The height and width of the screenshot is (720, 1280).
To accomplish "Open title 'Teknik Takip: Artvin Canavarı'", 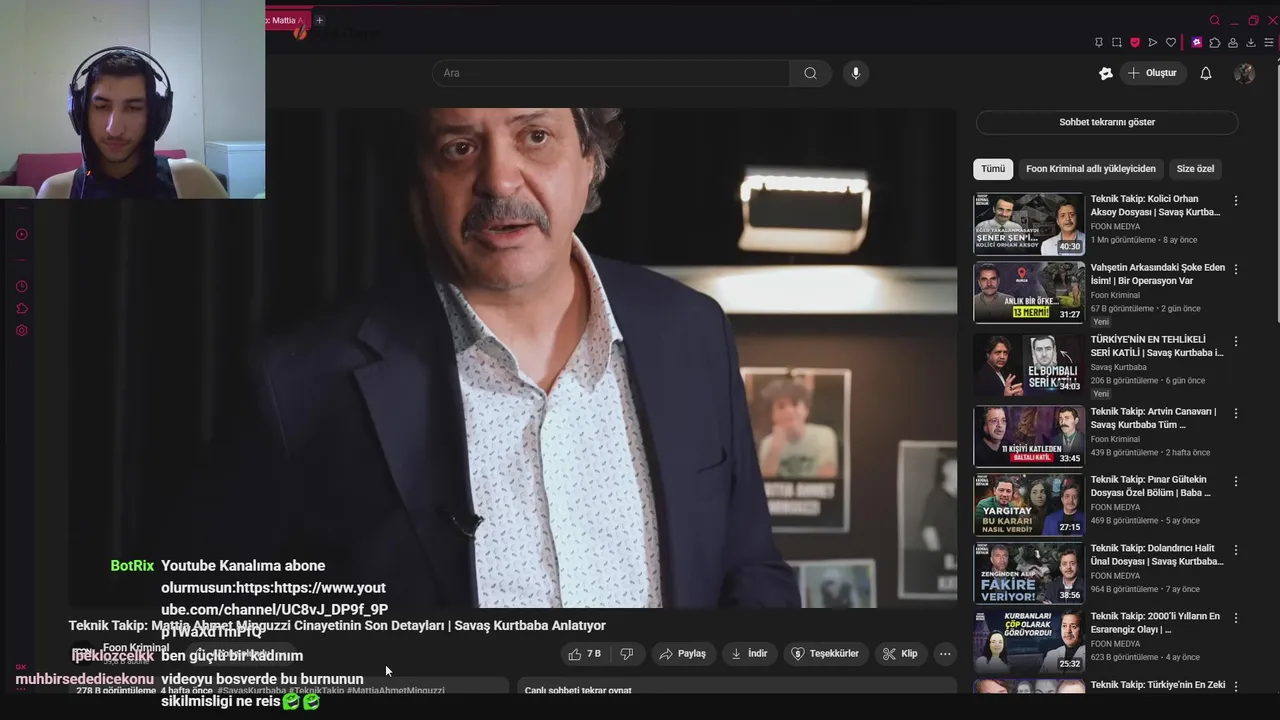I will (x=1153, y=418).
